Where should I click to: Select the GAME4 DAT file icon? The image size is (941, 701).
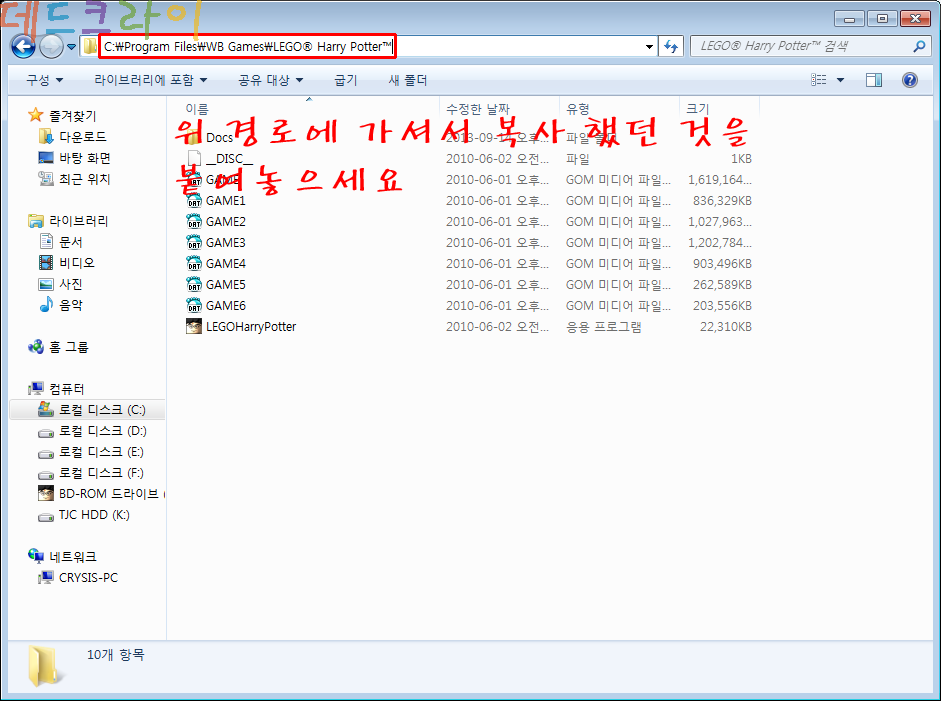coord(194,263)
